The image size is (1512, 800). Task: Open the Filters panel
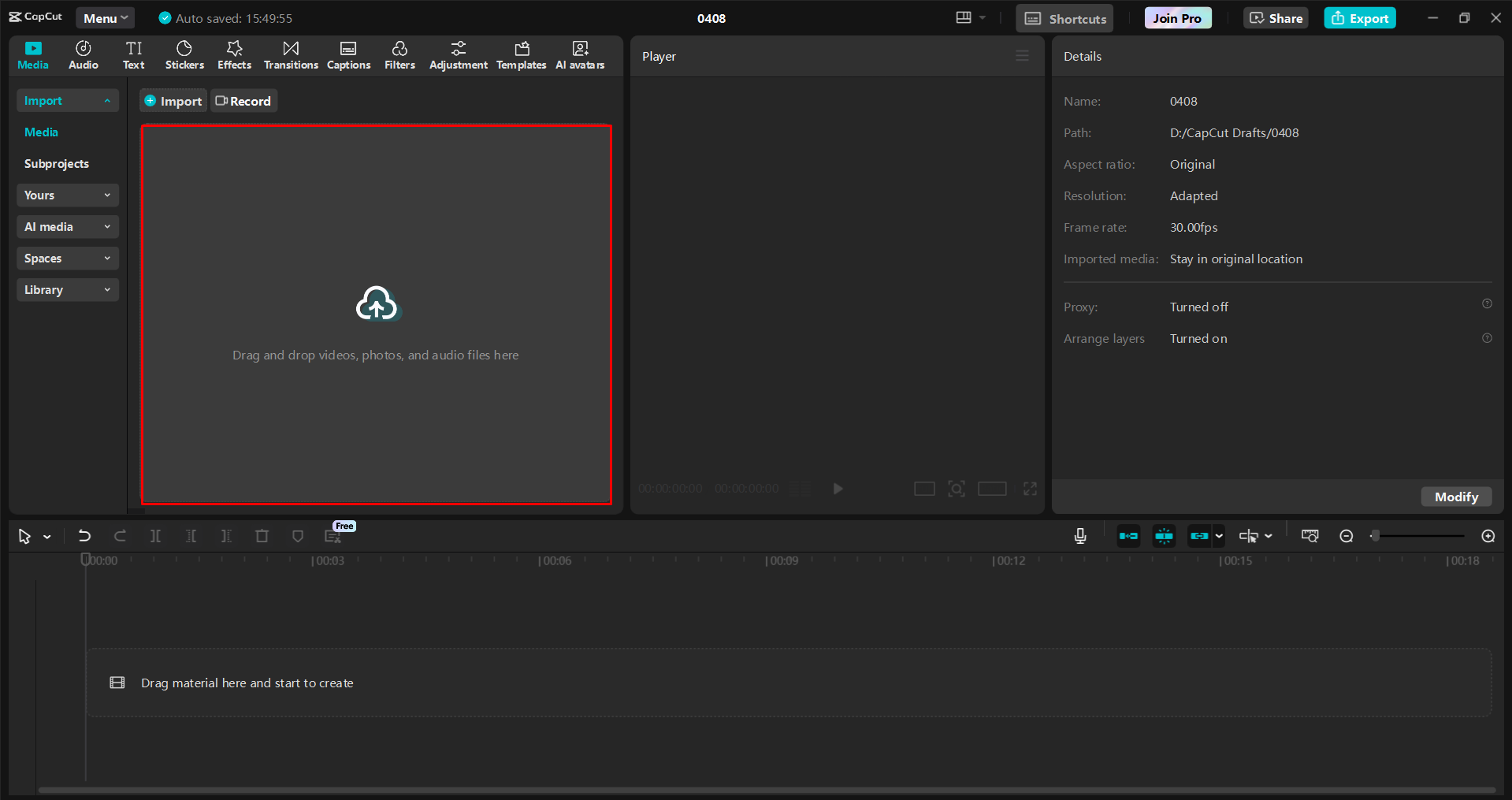point(399,55)
